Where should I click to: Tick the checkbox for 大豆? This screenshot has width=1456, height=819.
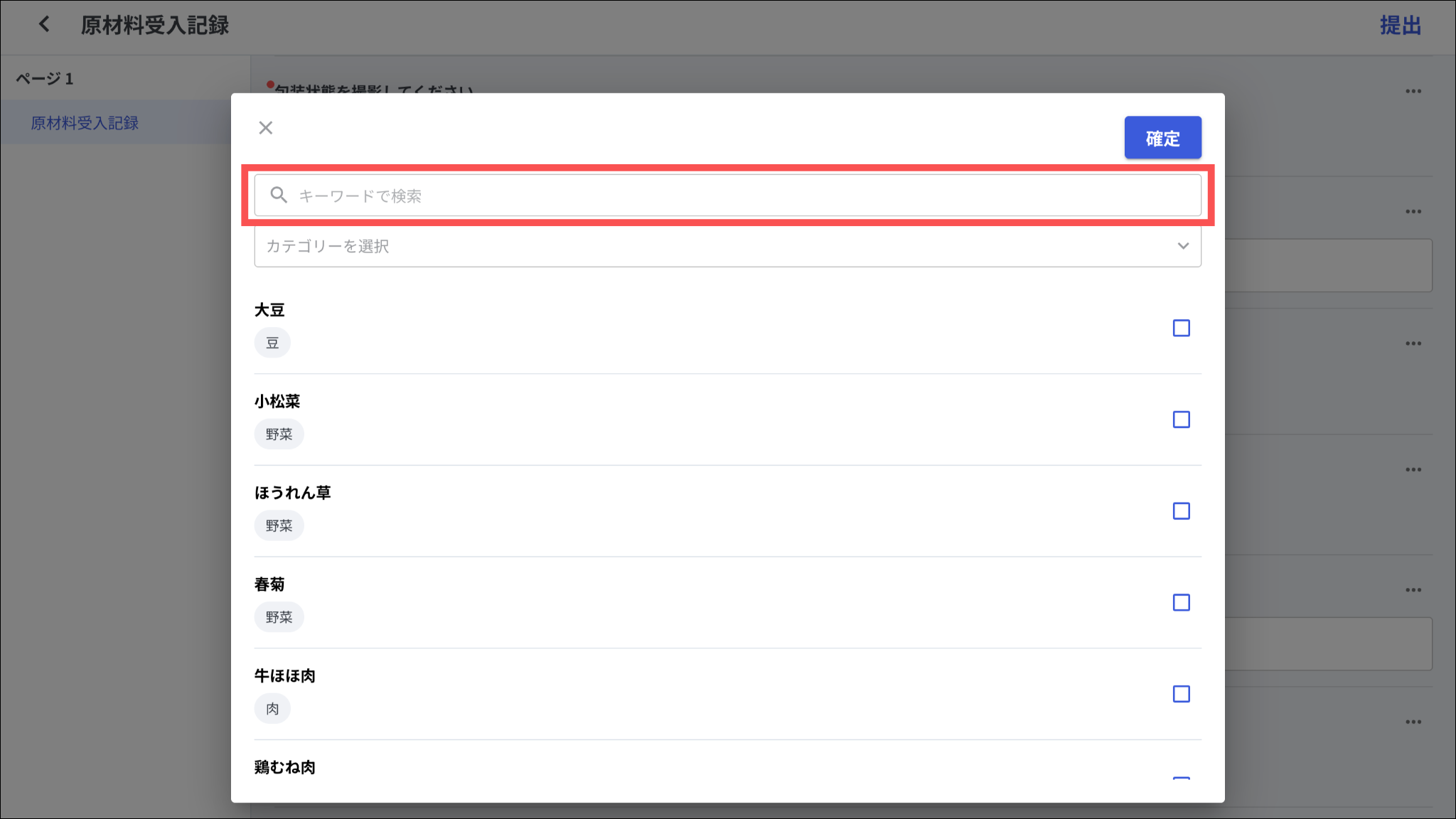pyautogui.click(x=1181, y=328)
